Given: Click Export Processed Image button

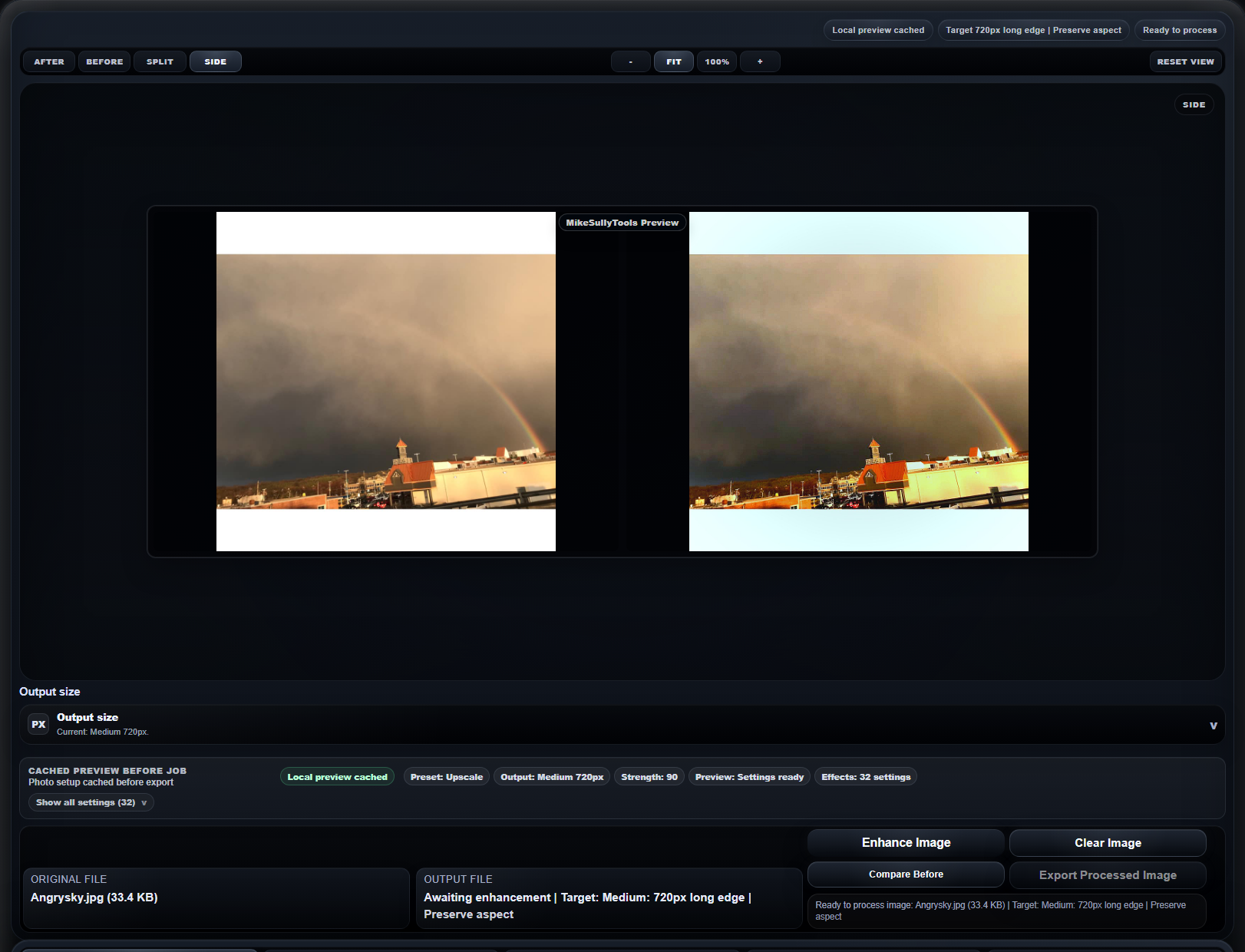Looking at the screenshot, I should pyautogui.click(x=1108, y=875).
